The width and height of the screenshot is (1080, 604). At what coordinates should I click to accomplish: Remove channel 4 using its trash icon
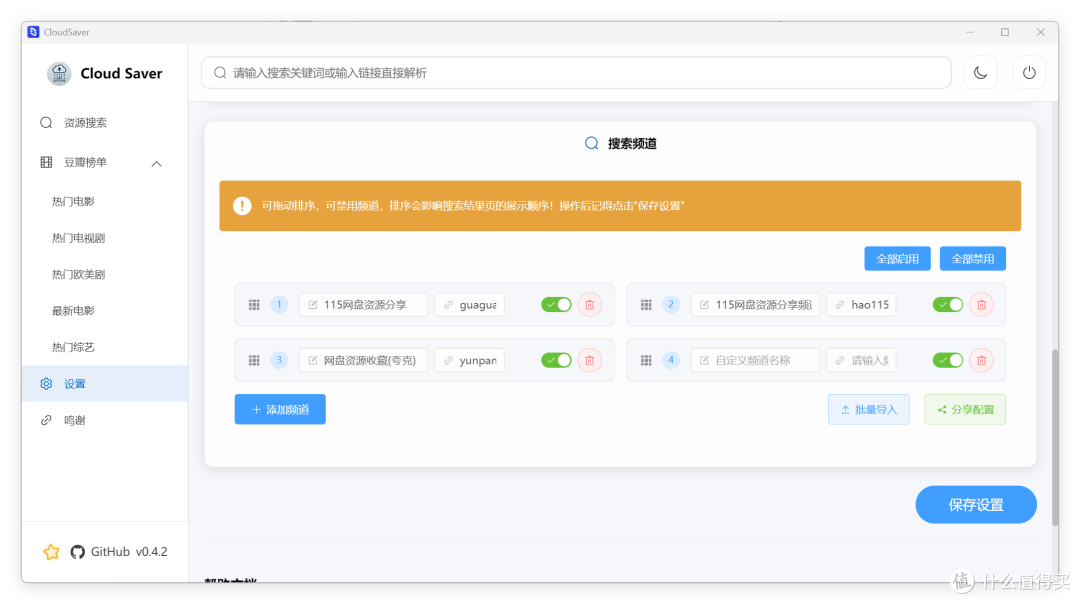(981, 360)
